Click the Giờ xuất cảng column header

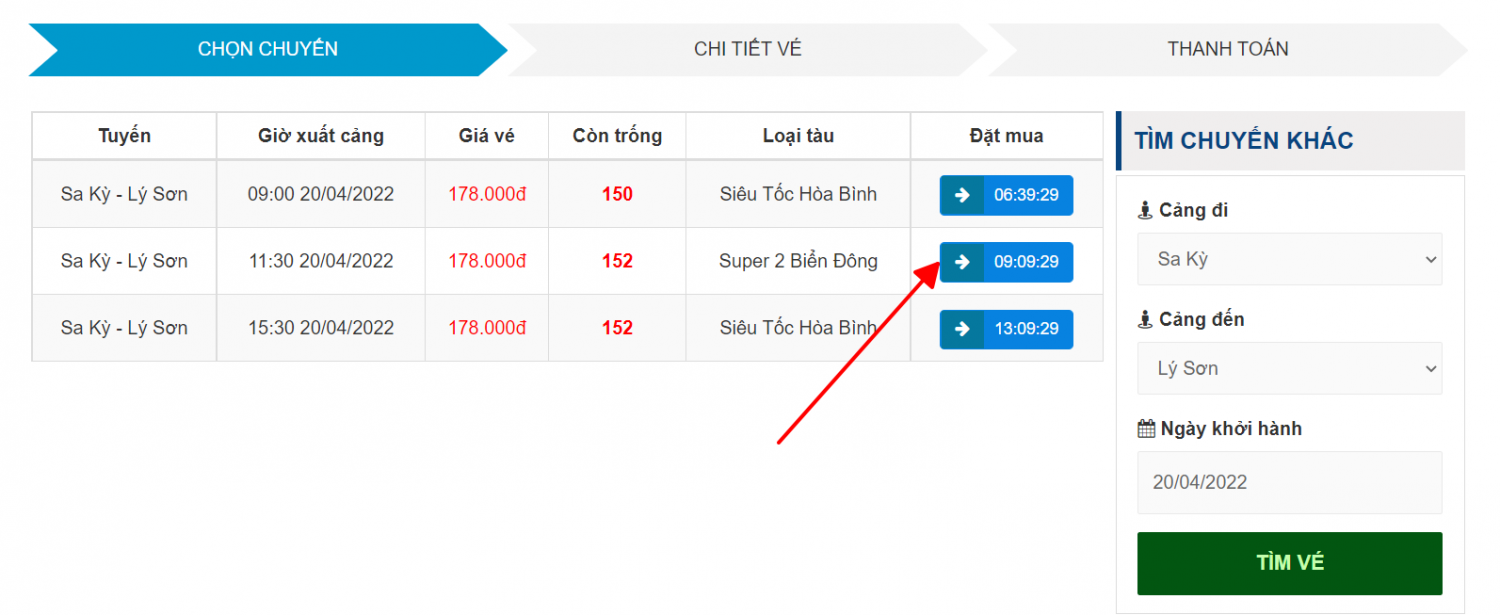point(320,136)
